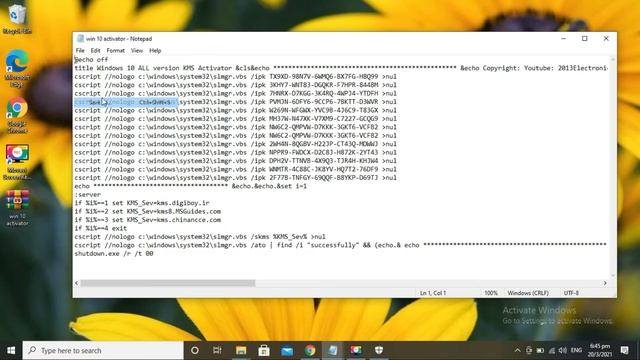Click the 'Ln 1, Col 1' status entry

point(433,293)
